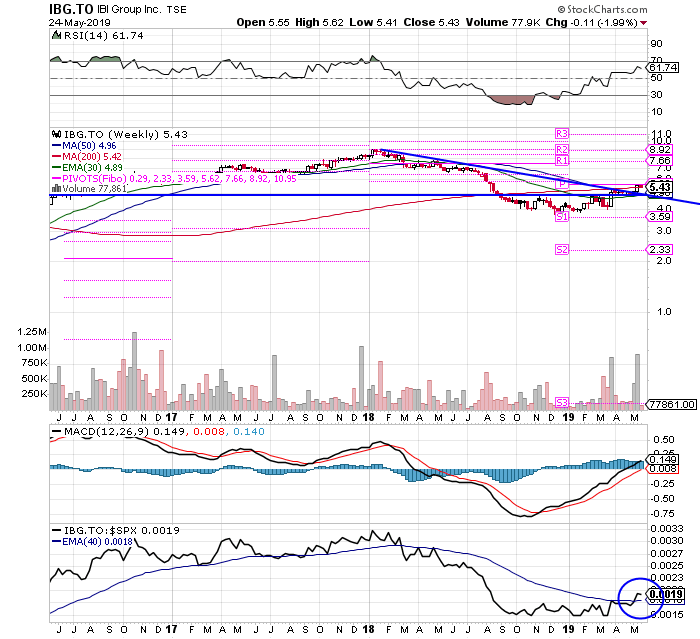Click the Volume 77.9K header value

click(x=503, y=22)
